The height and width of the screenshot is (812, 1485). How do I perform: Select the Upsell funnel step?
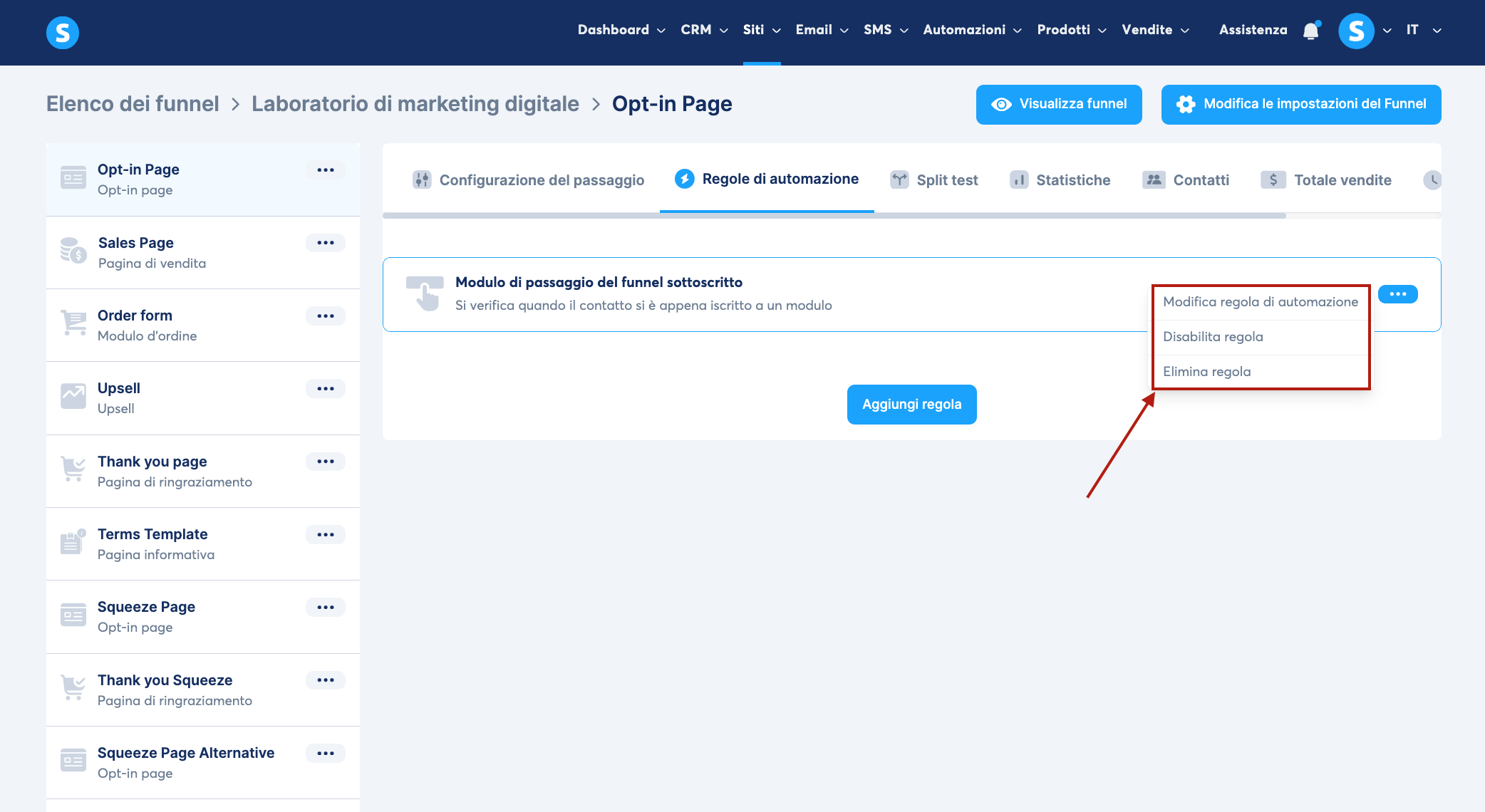203,398
